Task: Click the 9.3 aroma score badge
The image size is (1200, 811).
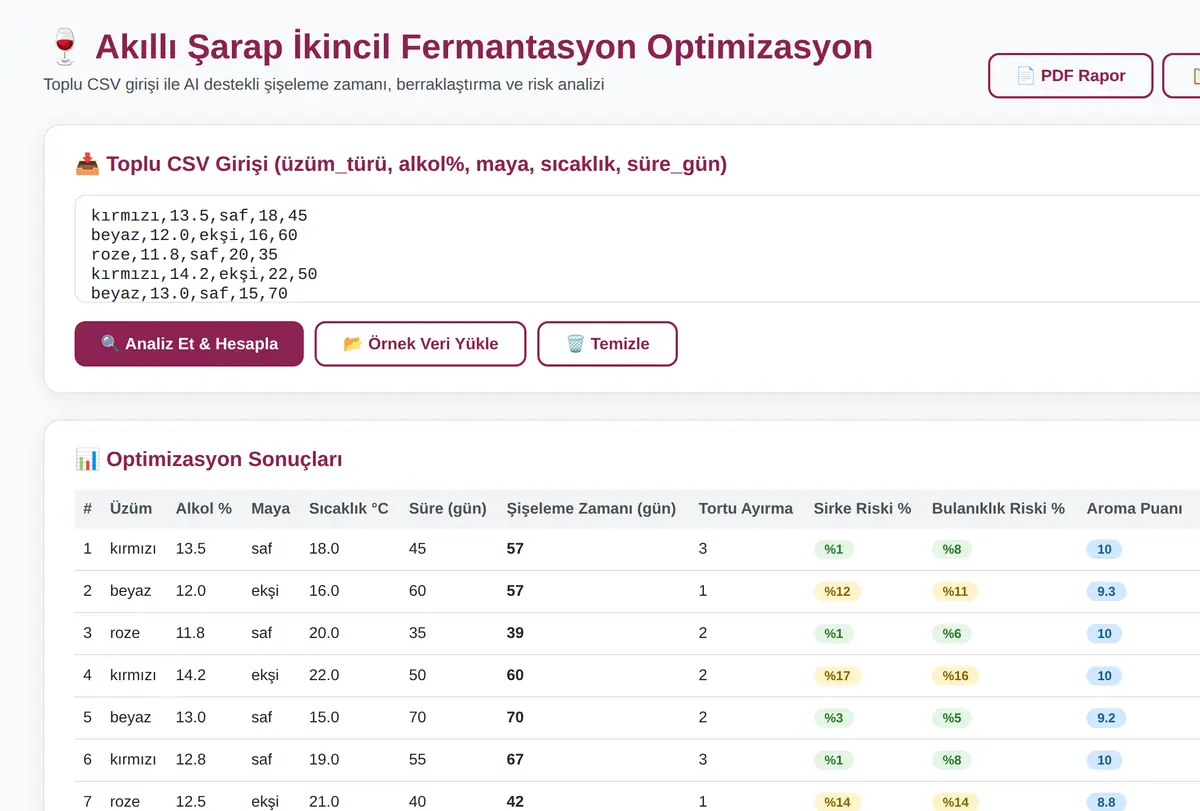Action: pos(1106,591)
